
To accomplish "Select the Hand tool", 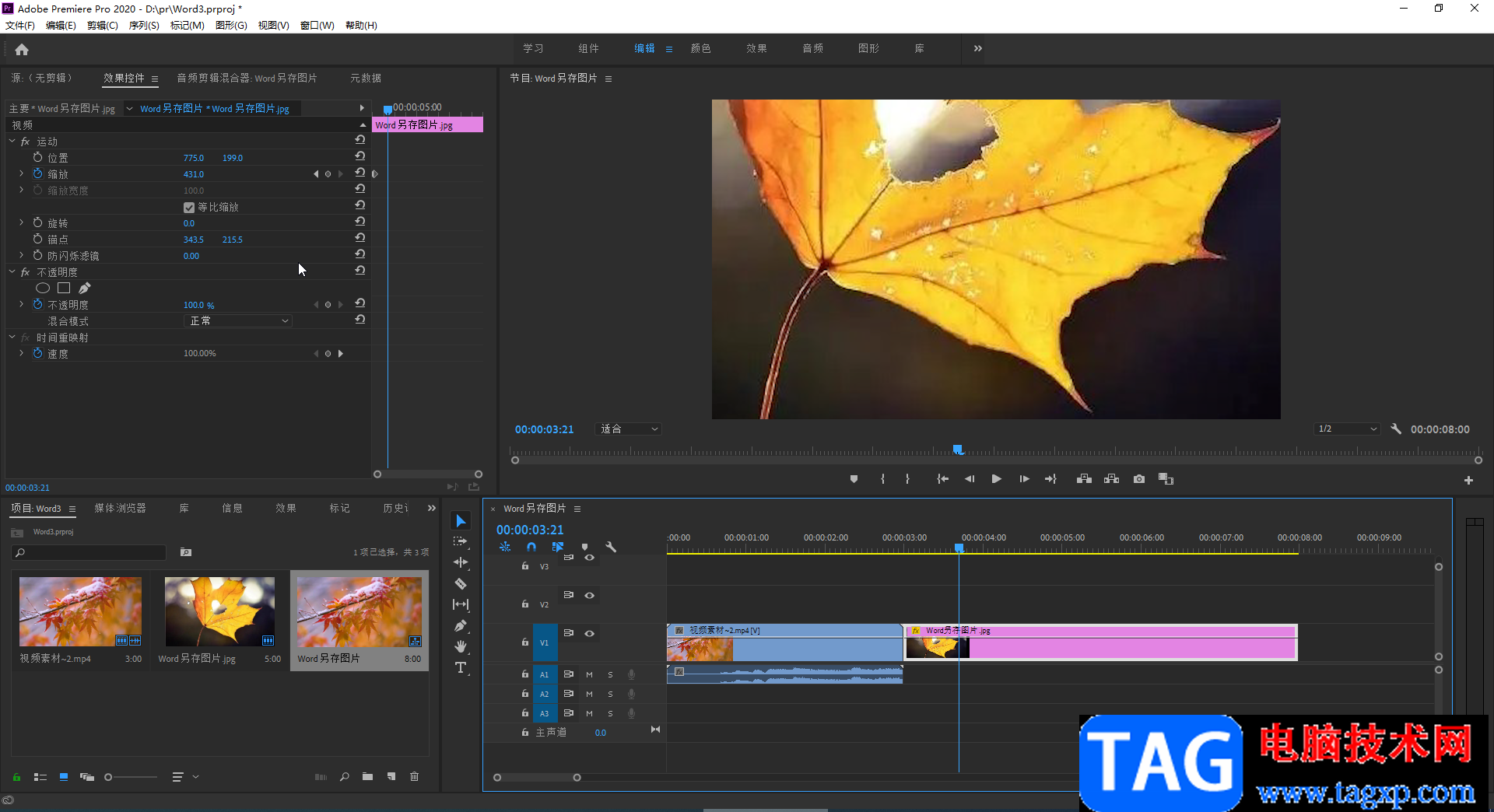I will [461, 646].
